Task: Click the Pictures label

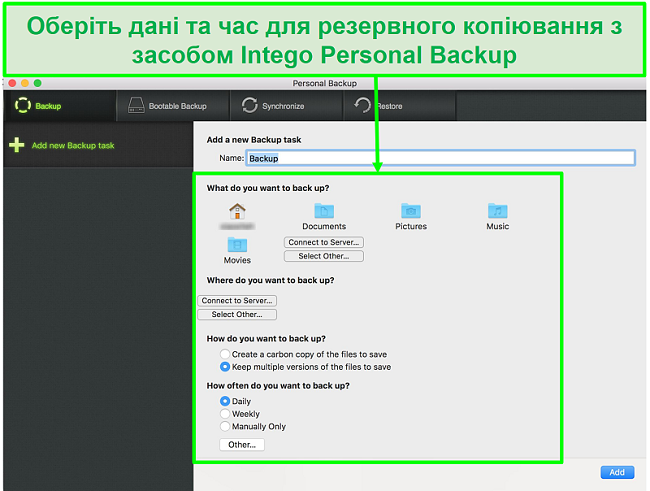Action: (x=411, y=226)
